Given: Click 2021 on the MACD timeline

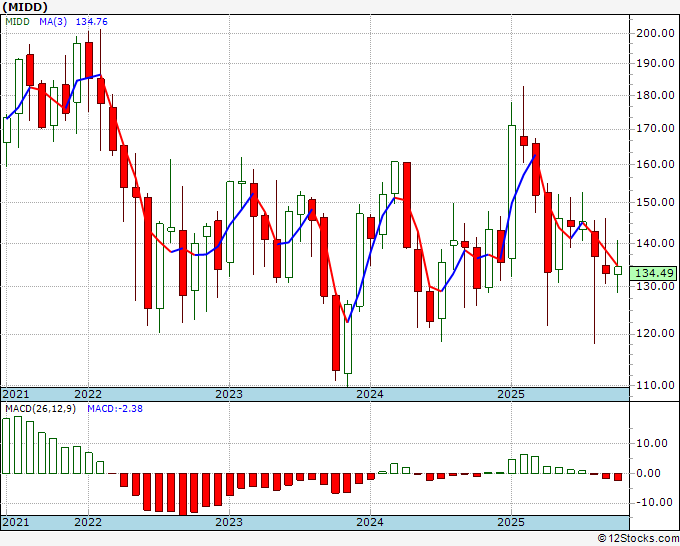Looking at the screenshot, I should pyautogui.click(x=16, y=522).
